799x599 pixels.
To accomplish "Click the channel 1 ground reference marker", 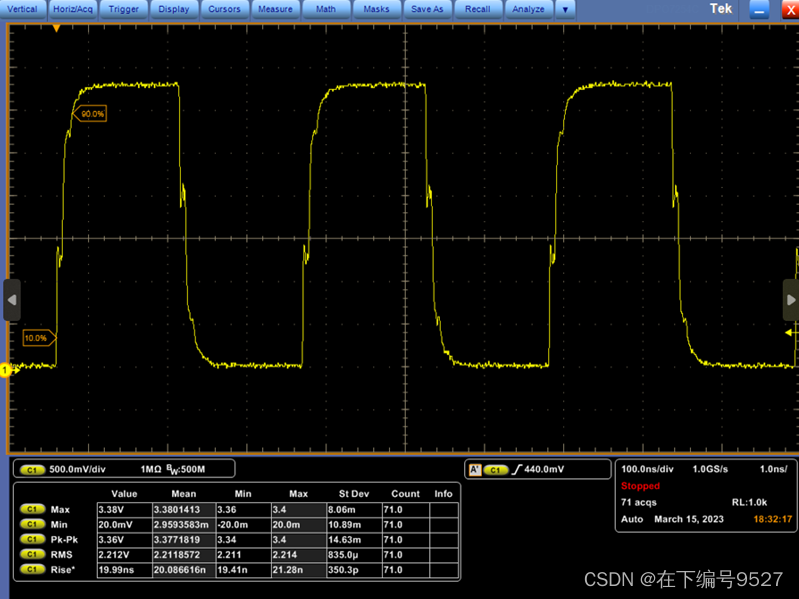I will 6,370.
